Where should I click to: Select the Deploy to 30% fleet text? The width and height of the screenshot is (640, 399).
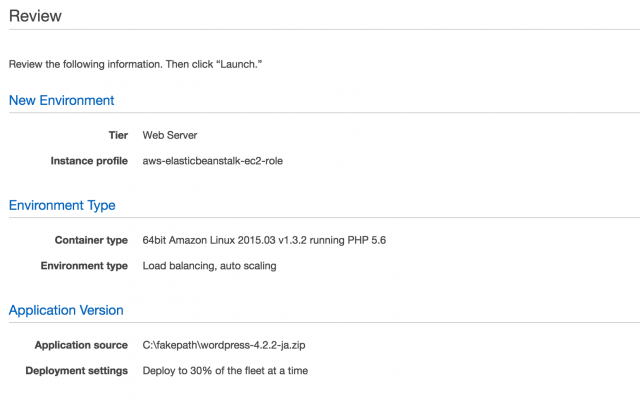click(225, 371)
